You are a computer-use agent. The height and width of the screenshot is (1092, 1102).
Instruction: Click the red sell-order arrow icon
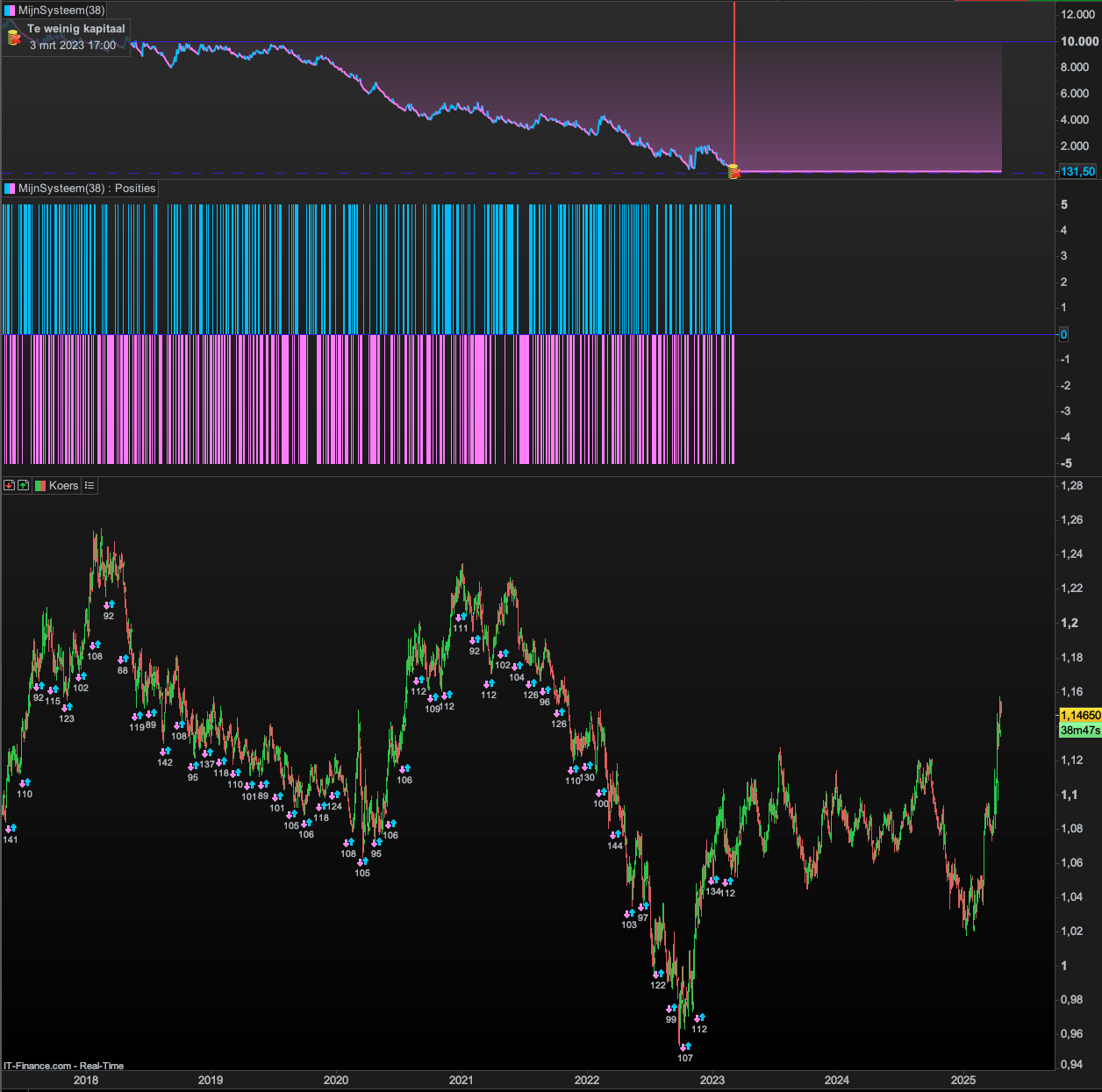[x=10, y=485]
